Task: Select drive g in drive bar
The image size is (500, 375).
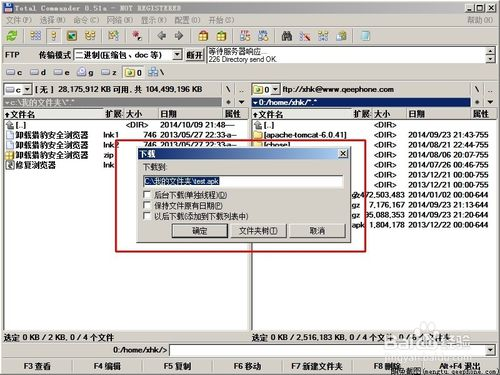Action: (85, 72)
